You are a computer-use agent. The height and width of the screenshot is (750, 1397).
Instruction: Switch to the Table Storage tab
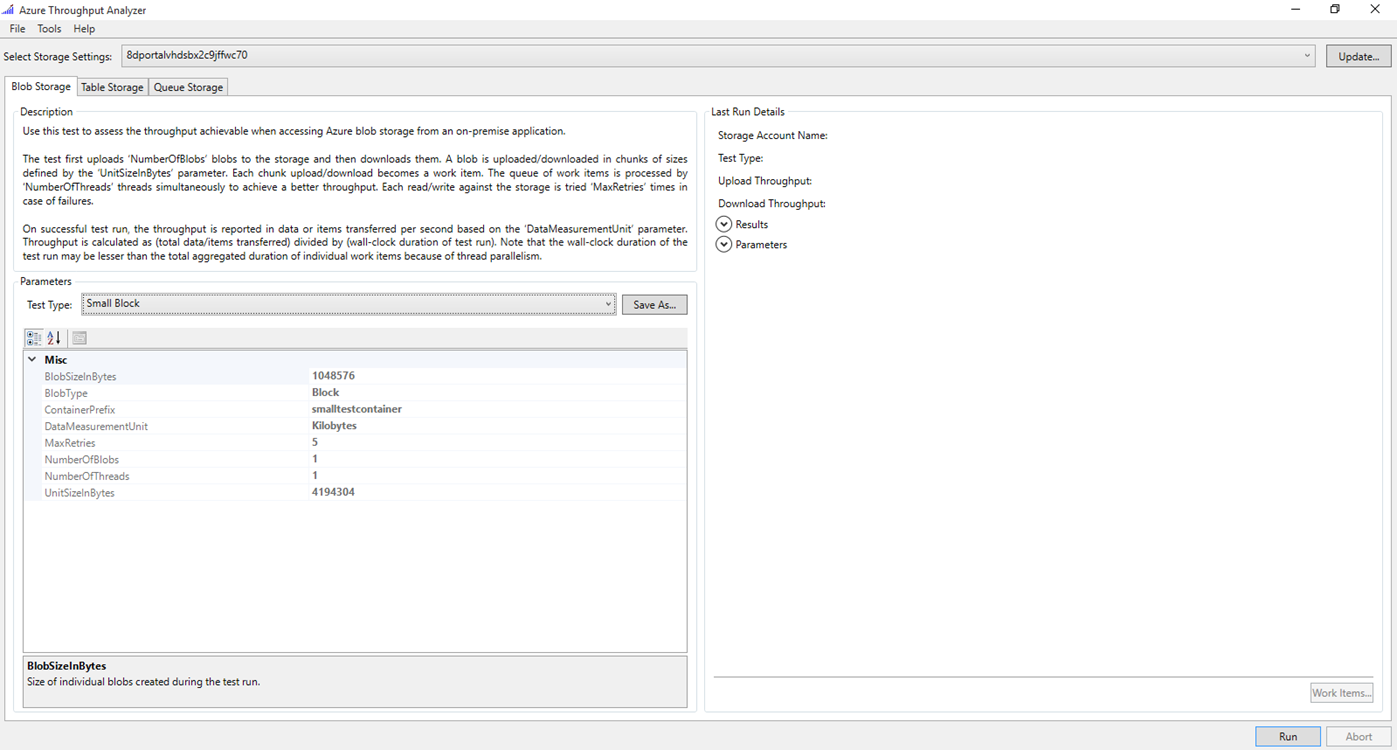(x=112, y=87)
